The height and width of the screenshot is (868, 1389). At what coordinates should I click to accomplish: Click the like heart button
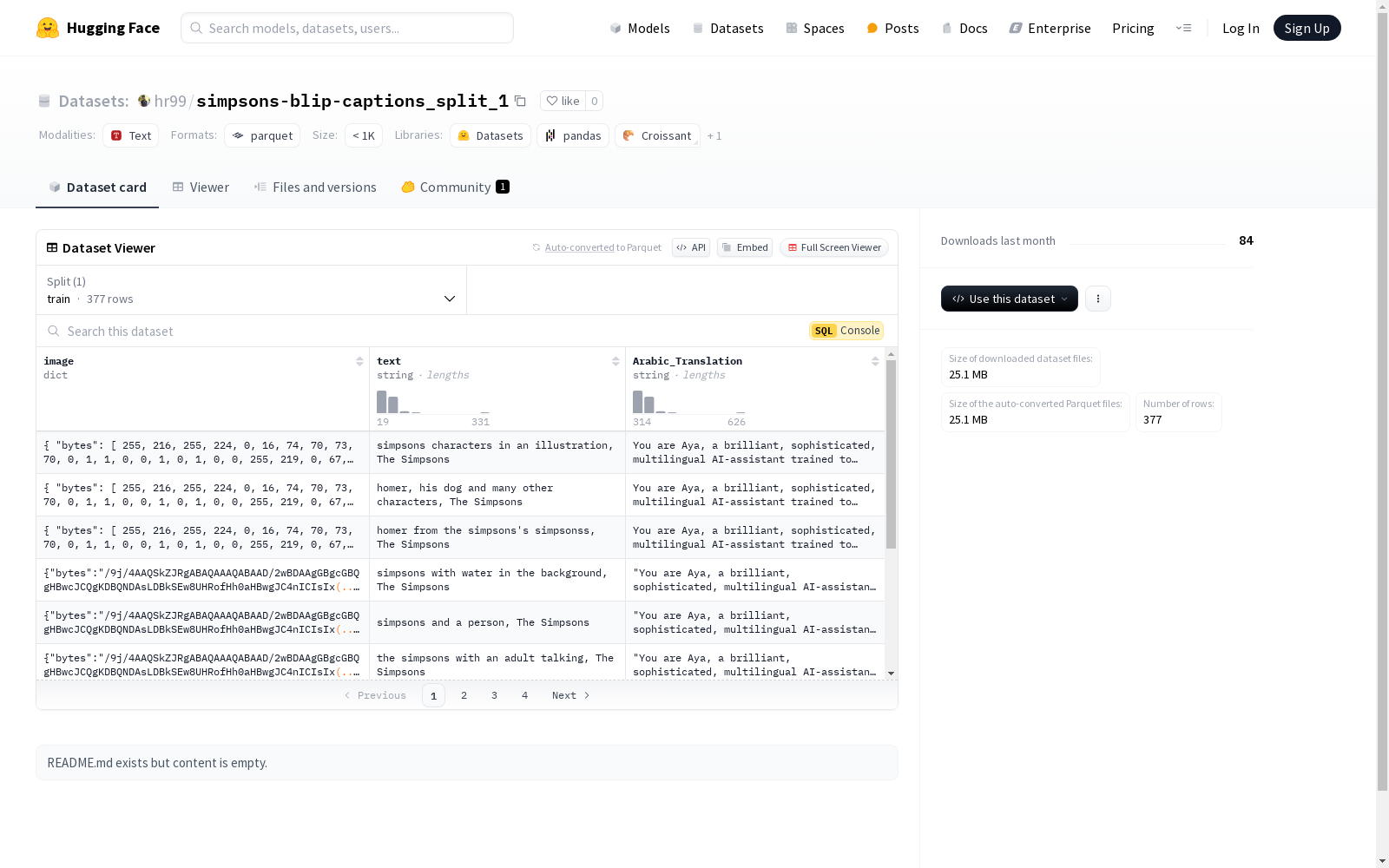563,101
